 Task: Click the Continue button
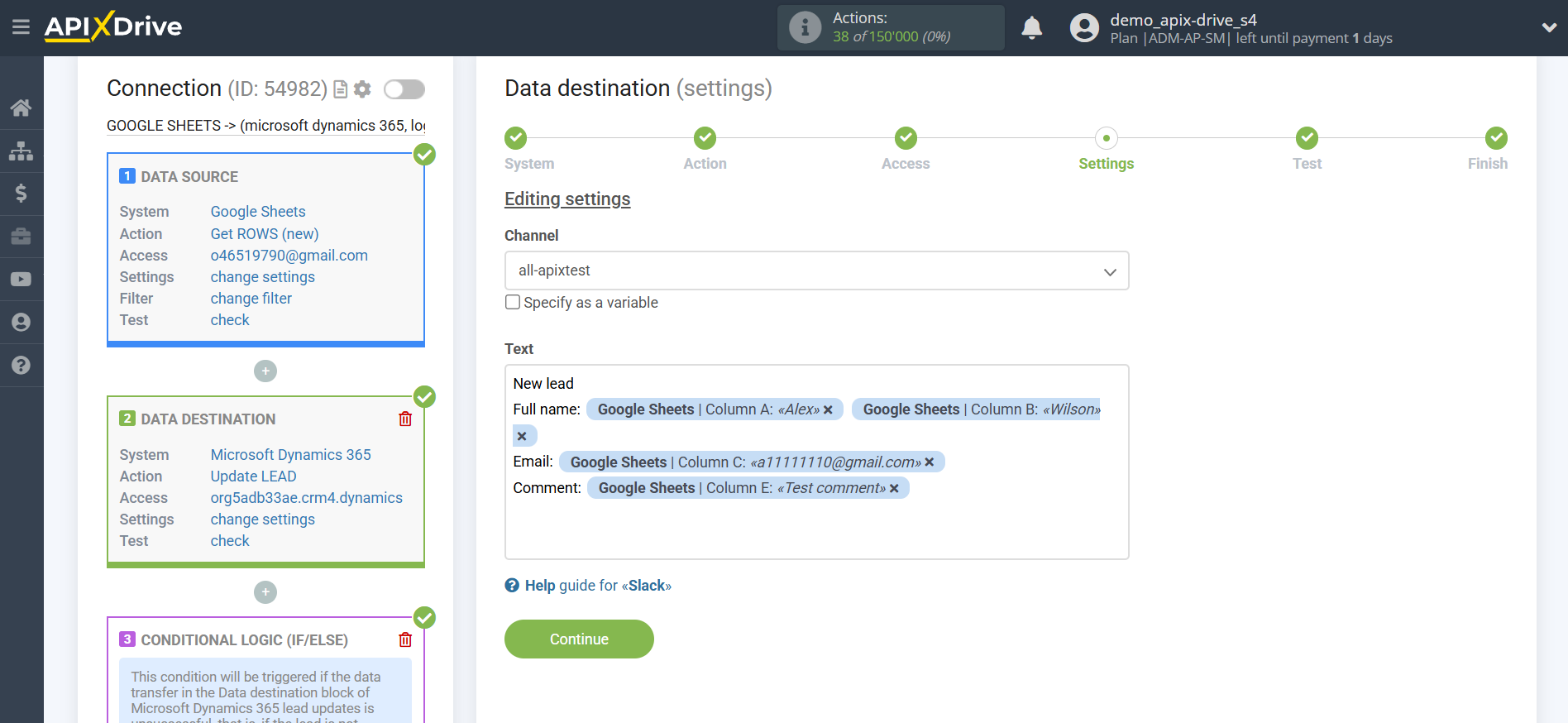[579, 639]
